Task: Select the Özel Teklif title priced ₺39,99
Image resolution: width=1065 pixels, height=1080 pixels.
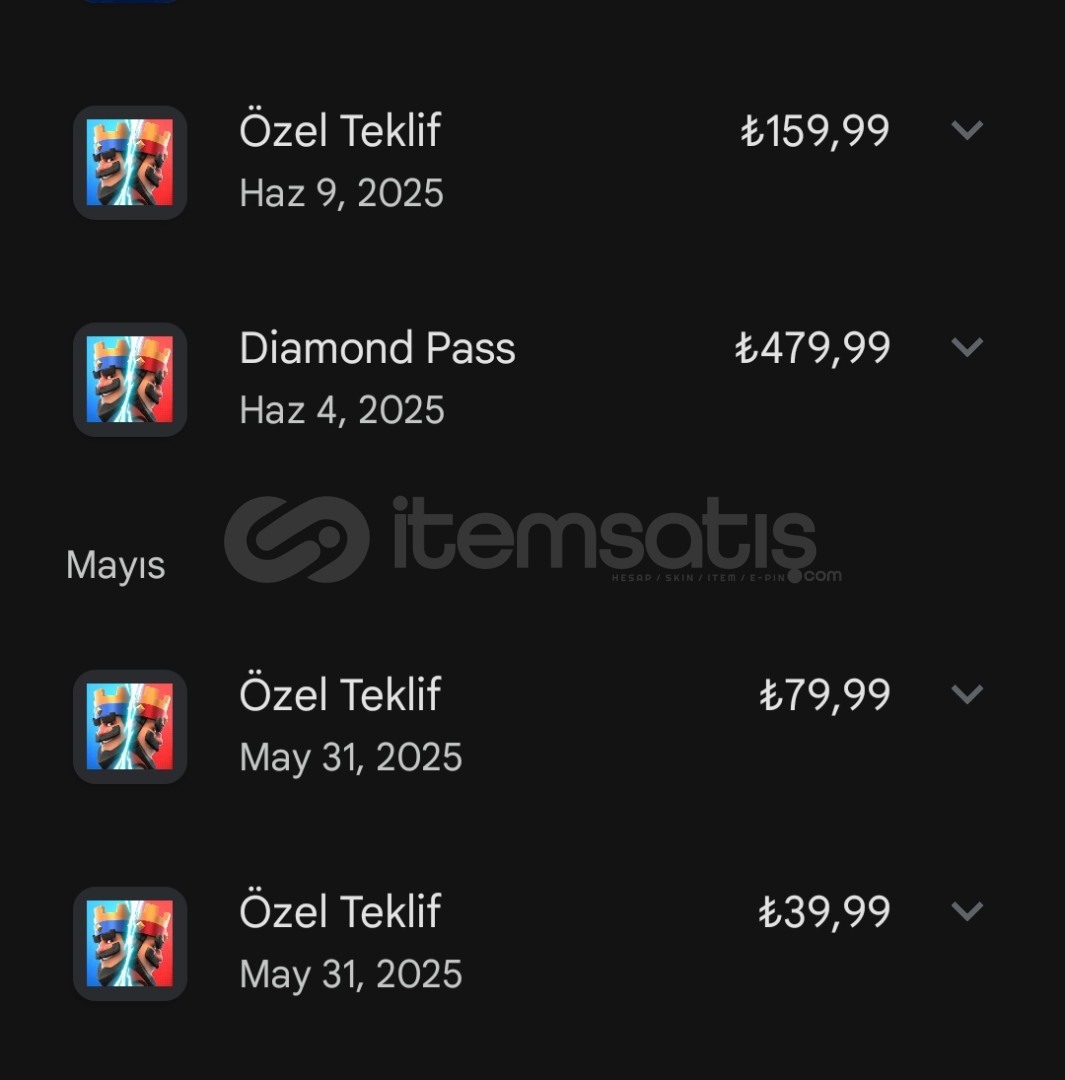Action: (x=340, y=910)
